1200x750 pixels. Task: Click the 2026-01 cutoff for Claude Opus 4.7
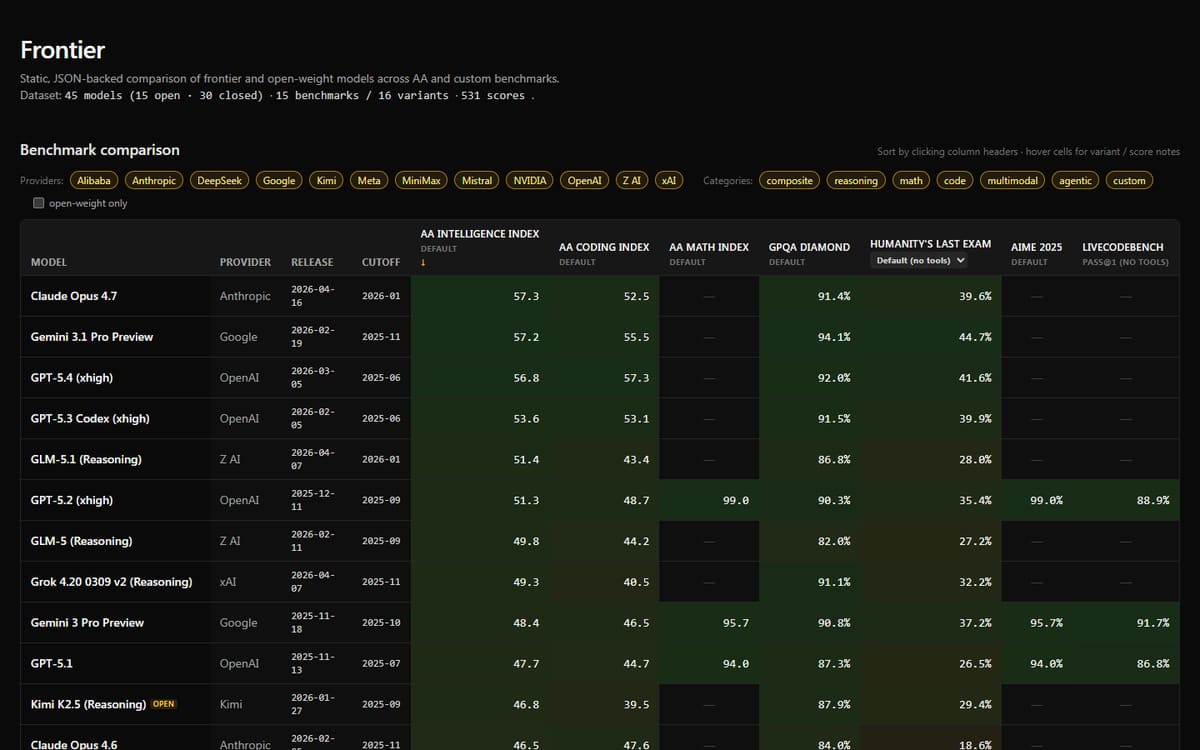[x=381, y=296]
